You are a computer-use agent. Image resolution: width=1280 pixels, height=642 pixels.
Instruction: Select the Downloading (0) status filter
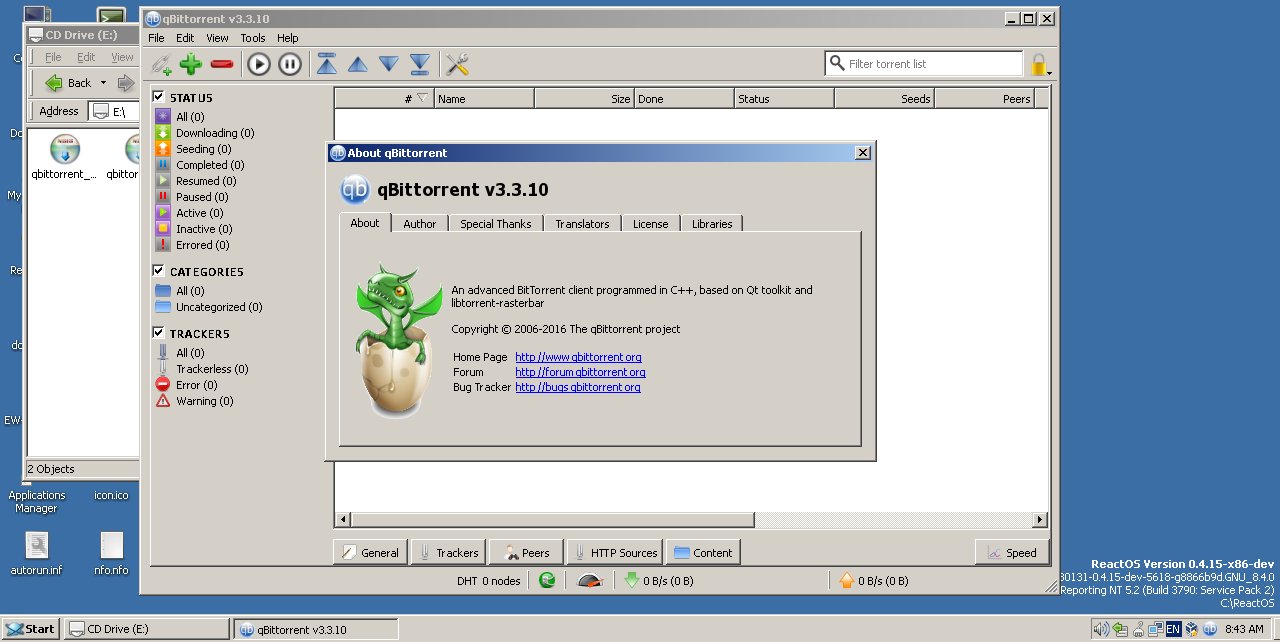(x=214, y=133)
